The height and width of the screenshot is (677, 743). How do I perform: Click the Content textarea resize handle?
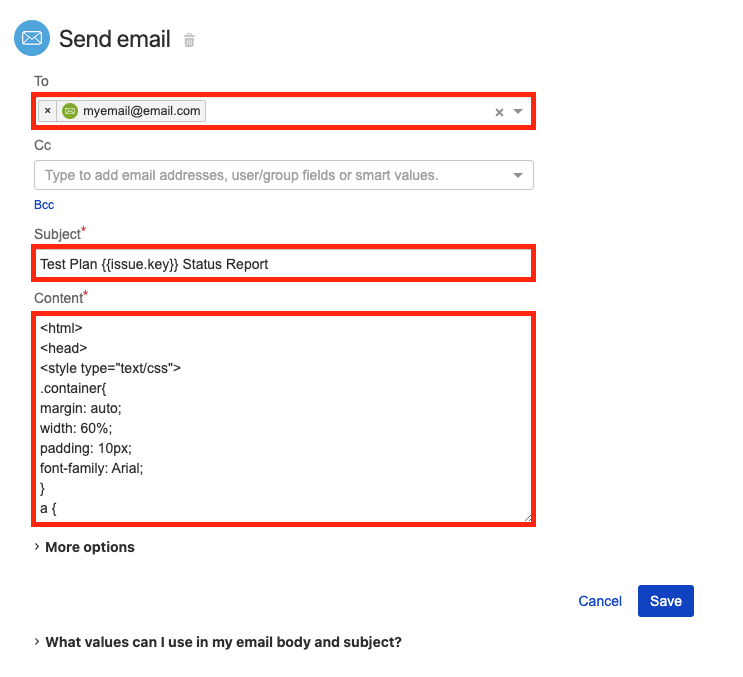pos(528,518)
